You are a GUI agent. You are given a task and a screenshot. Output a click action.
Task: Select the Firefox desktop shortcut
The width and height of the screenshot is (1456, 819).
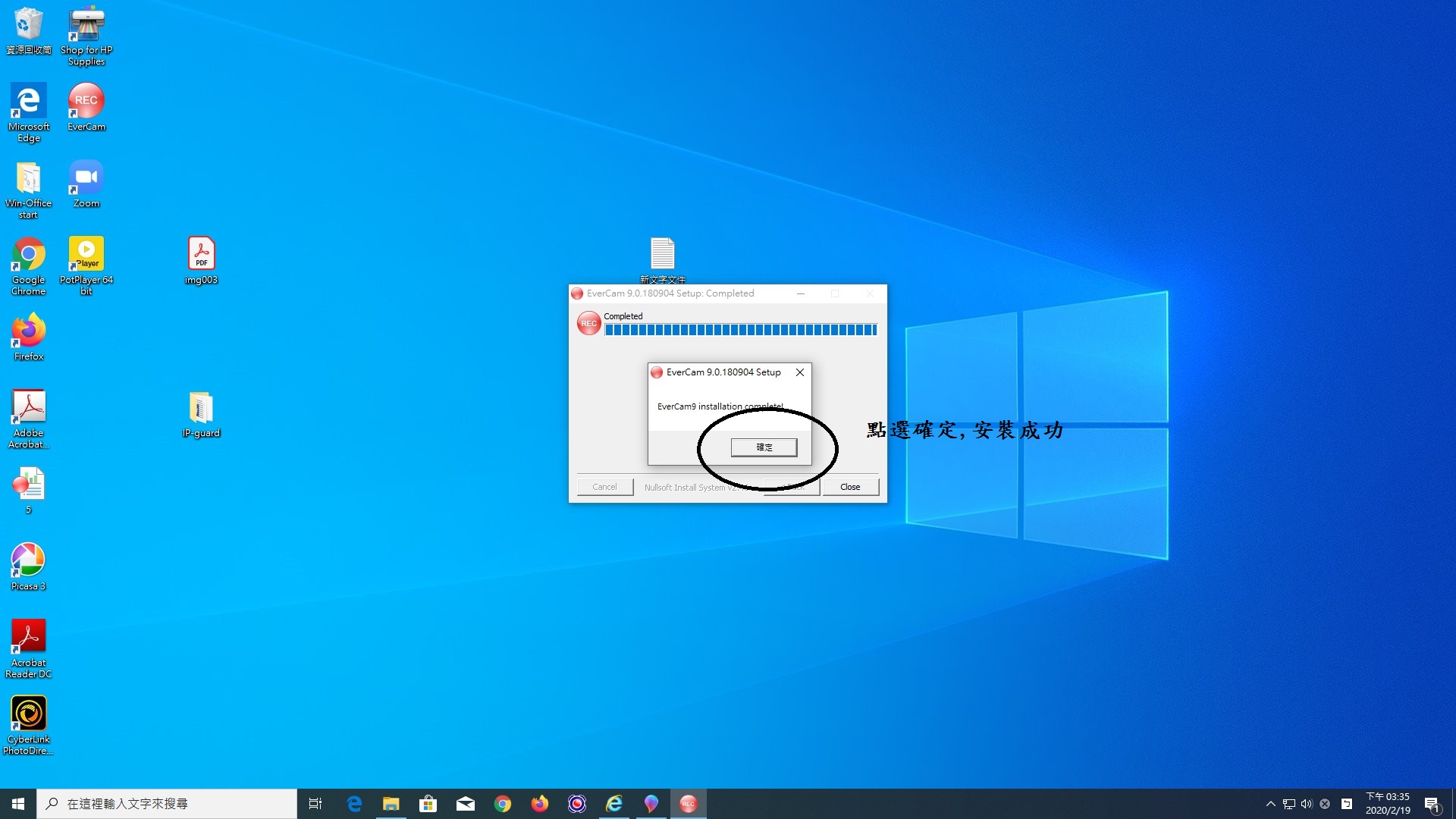coord(28,337)
